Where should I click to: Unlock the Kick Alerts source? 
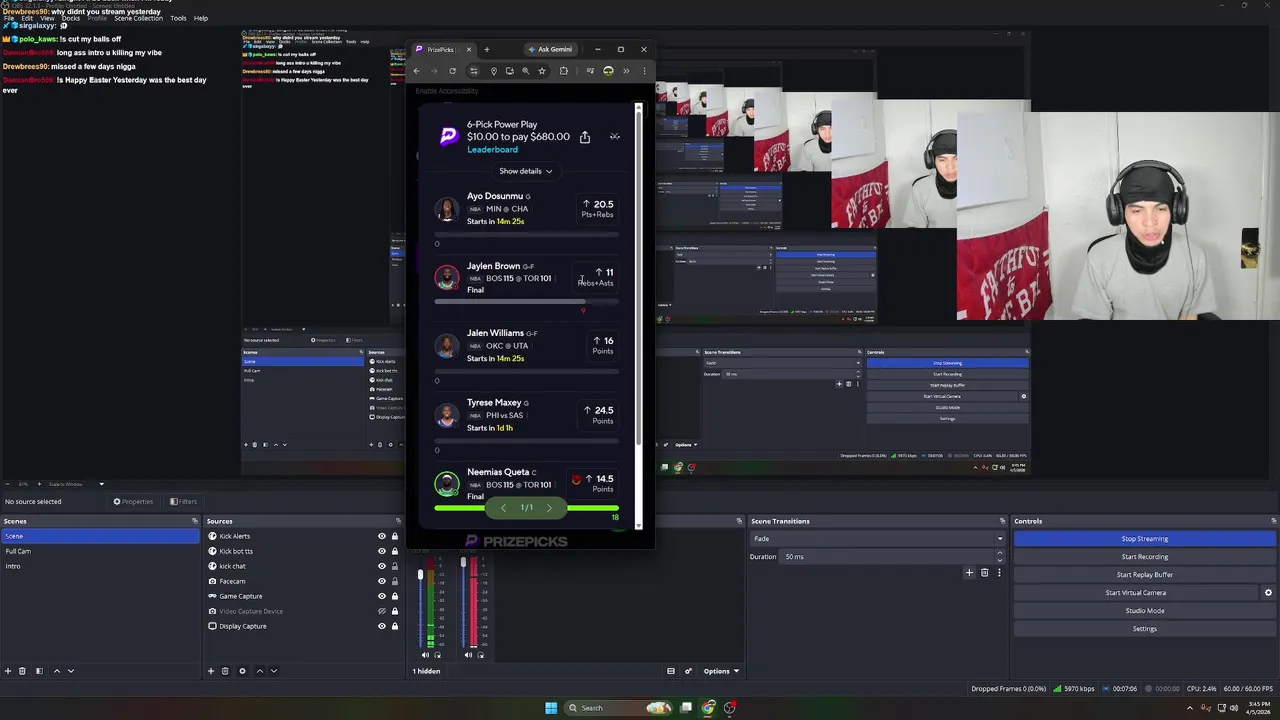pyautogui.click(x=395, y=536)
